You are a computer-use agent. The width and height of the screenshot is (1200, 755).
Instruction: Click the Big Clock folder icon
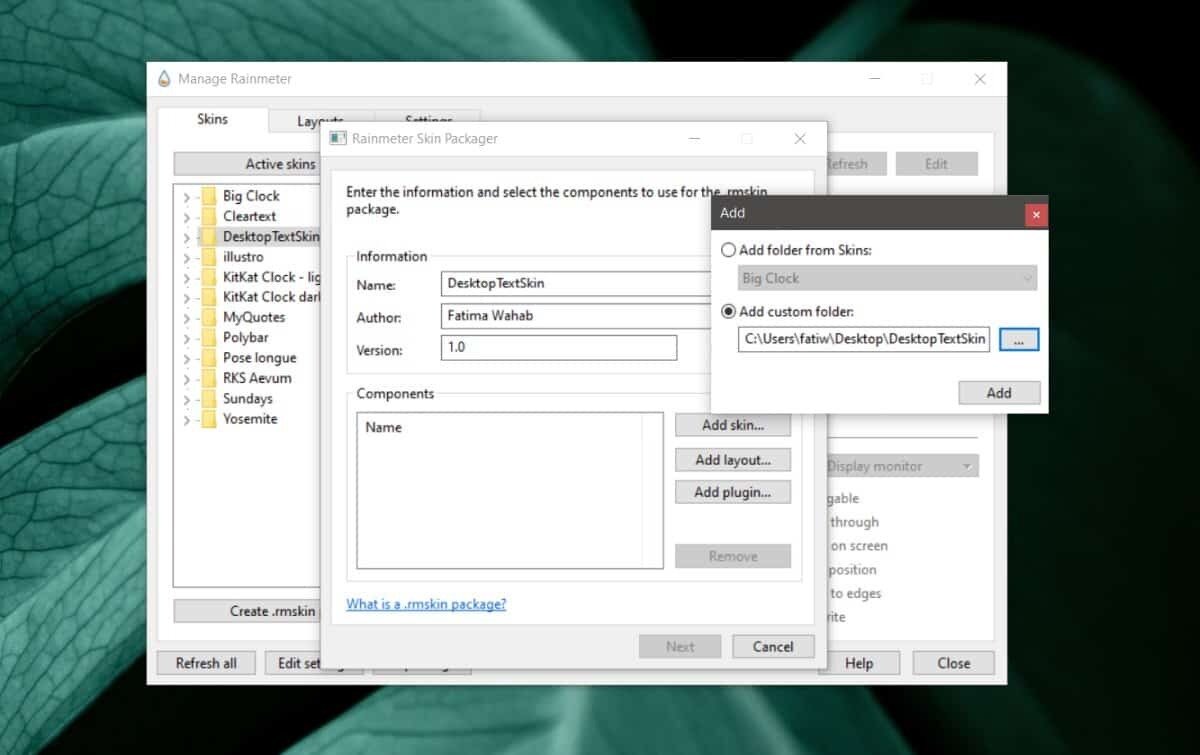(208, 196)
